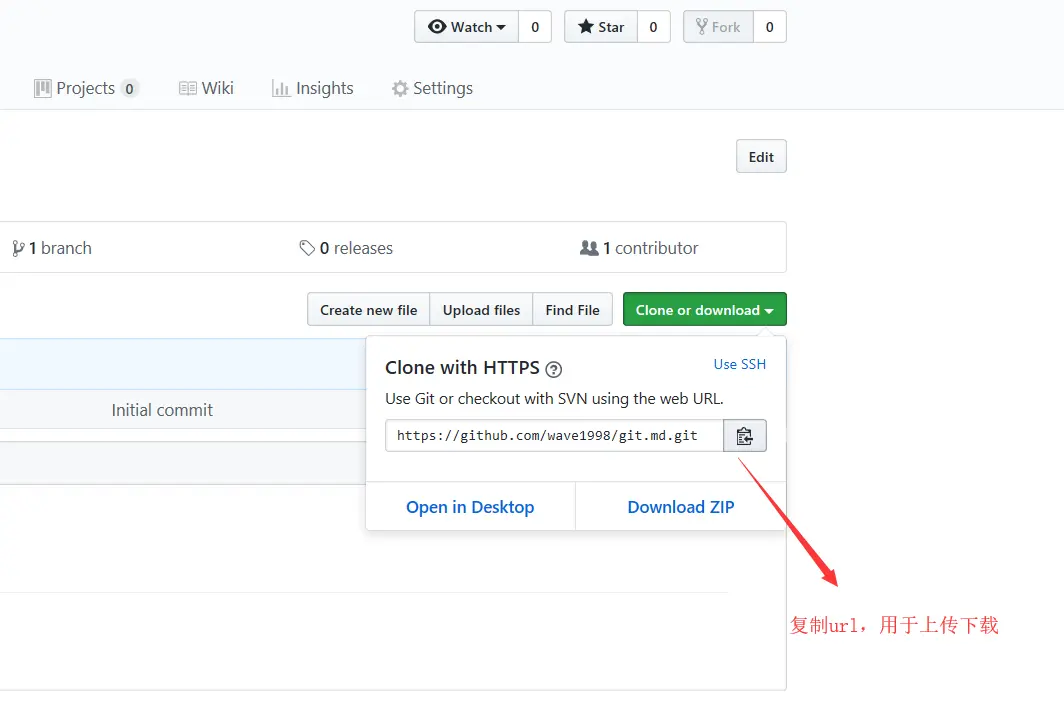Open in Desktop link
The image size is (1064, 719).
(x=470, y=507)
